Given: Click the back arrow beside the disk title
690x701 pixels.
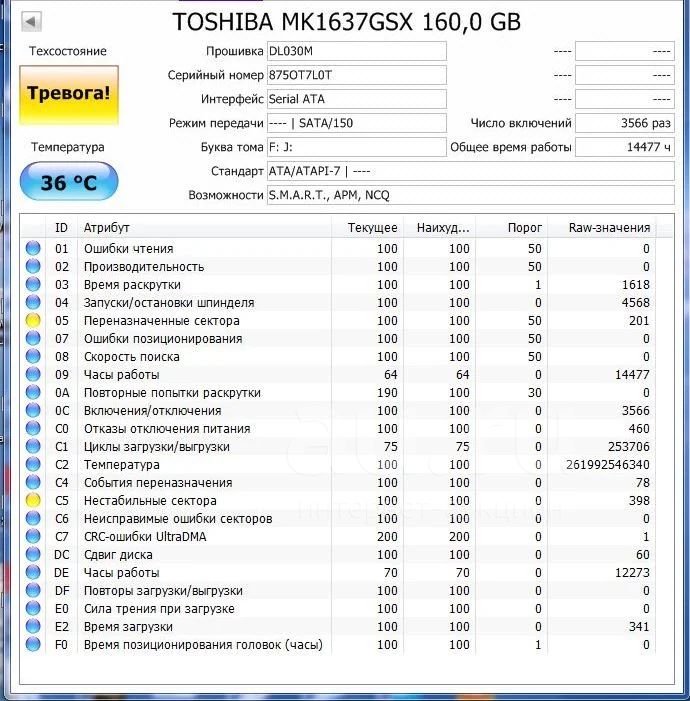Looking at the screenshot, I should click(x=31, y=21).
